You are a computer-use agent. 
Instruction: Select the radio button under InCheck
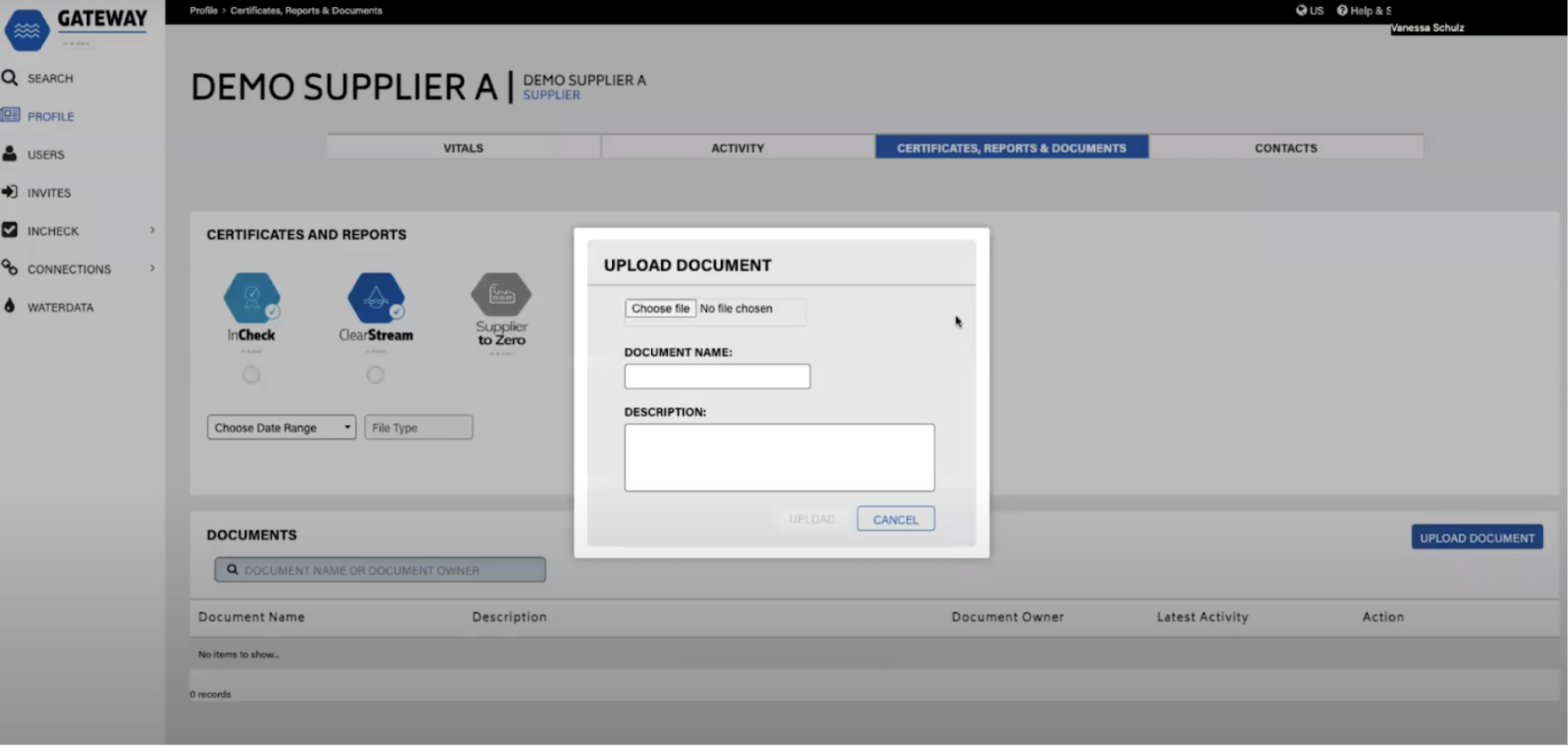click(252, 375)
